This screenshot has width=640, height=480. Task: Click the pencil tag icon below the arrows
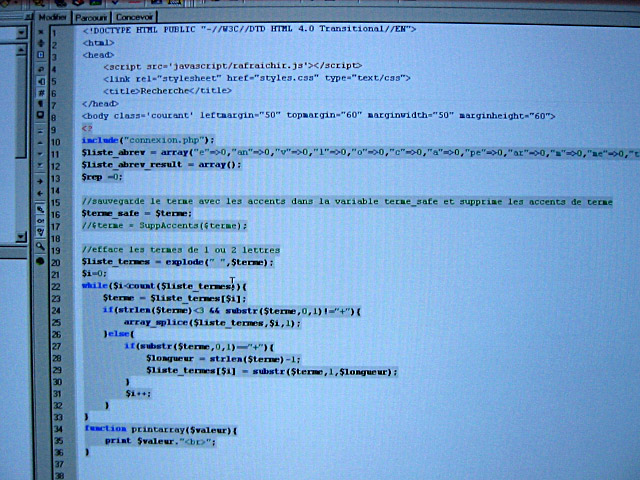pyautogui.click(x=40, y=210)
